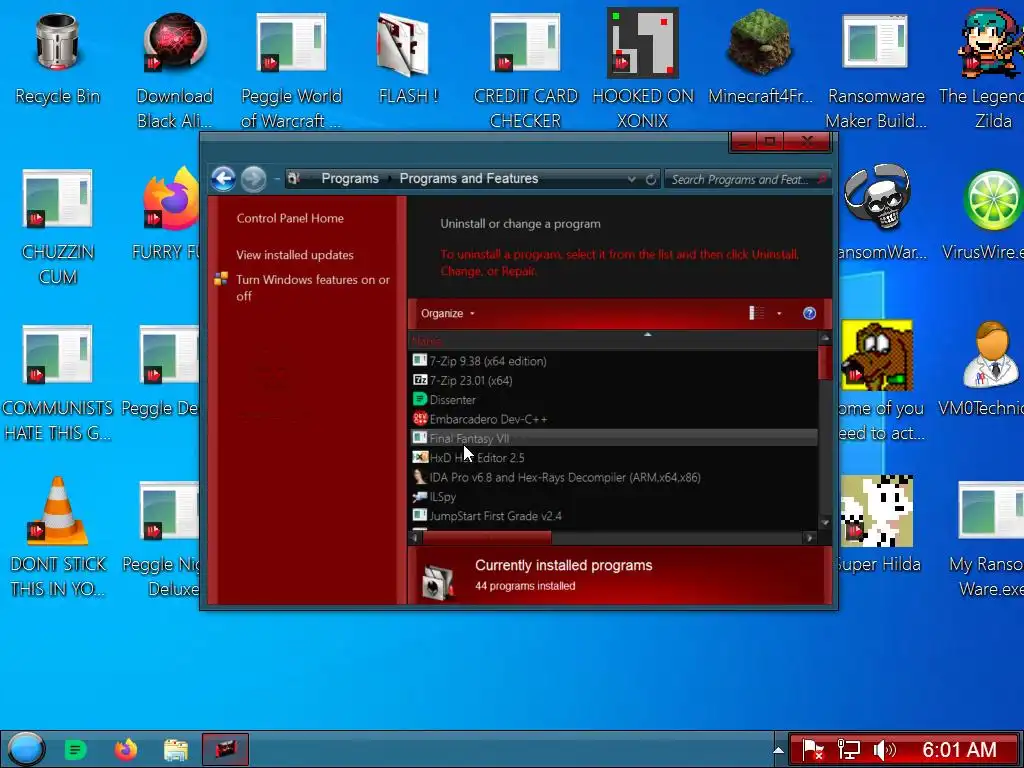Image resolution: width=1024 pixels, height=768 pixels.
Task: Click the Programs and Features breadcrumb
Action: (x=469, y=178)
